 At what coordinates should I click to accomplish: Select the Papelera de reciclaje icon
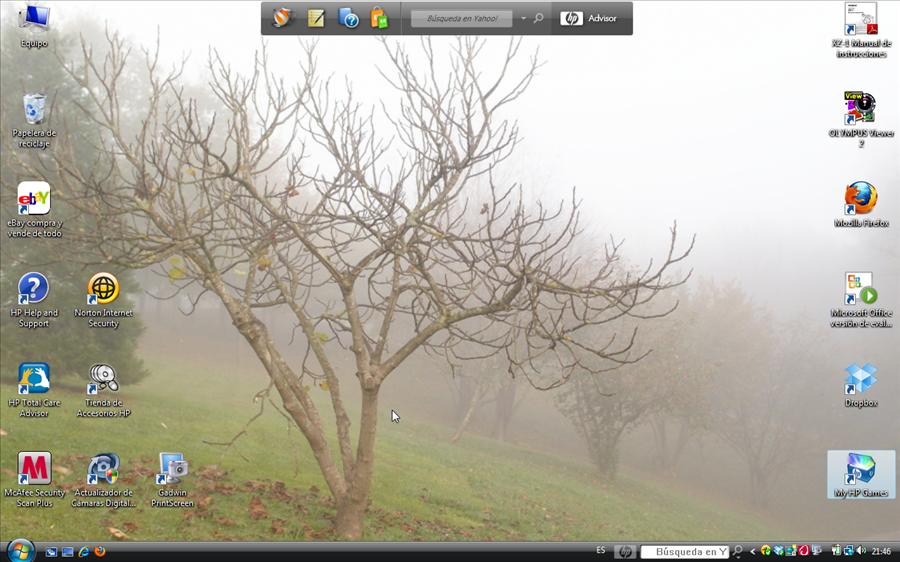34,120
